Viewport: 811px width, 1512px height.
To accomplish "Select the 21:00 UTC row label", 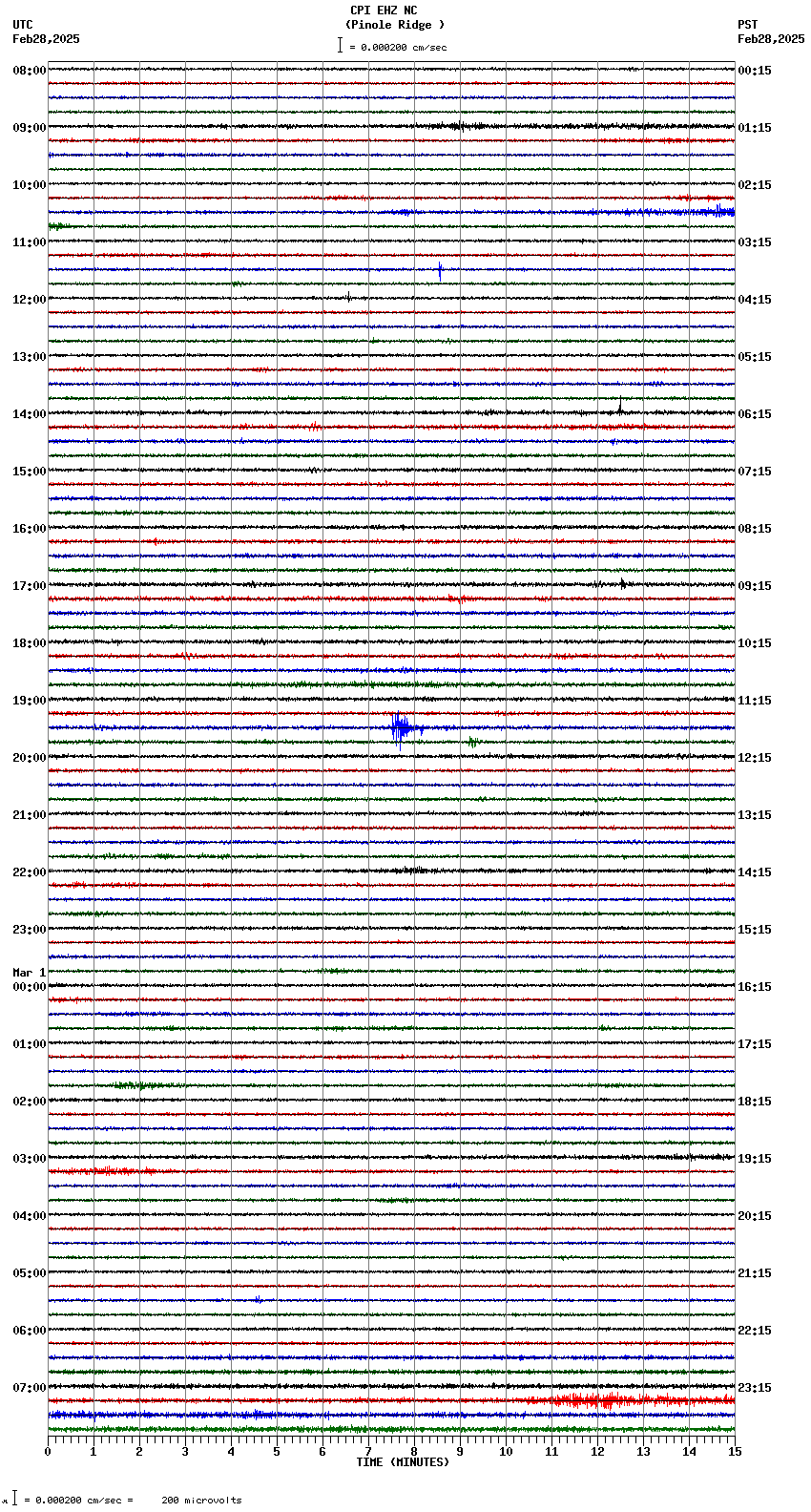I will point(30,815).
